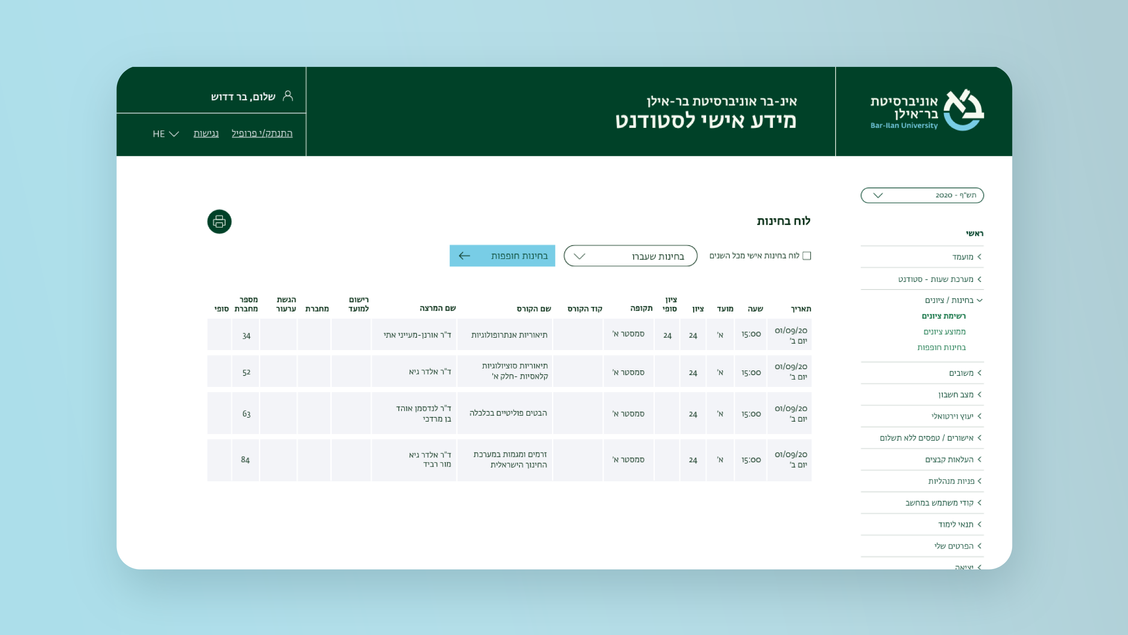Click the user profile icon beside שלום
Image resolution: width=1128 pixels, height=635 pixels.
tap(288, 96)
